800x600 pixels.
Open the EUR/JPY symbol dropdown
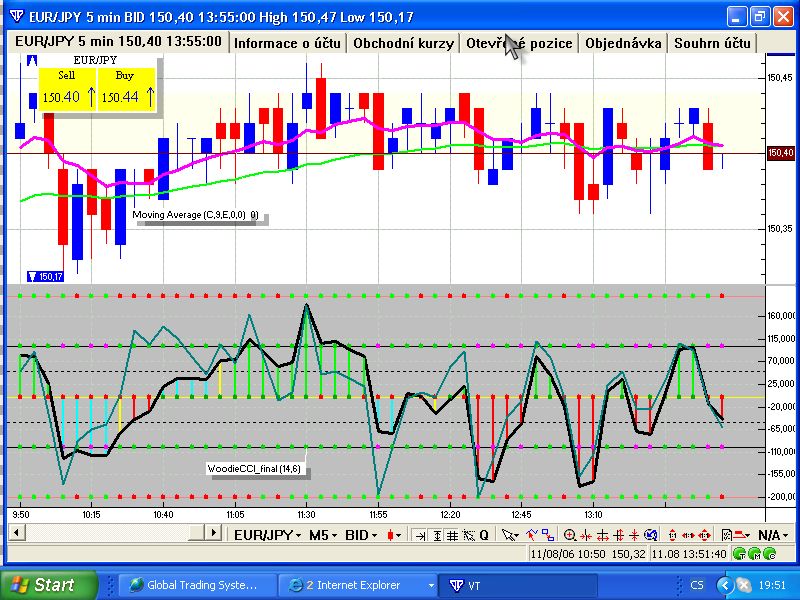(x=267, y=535)
